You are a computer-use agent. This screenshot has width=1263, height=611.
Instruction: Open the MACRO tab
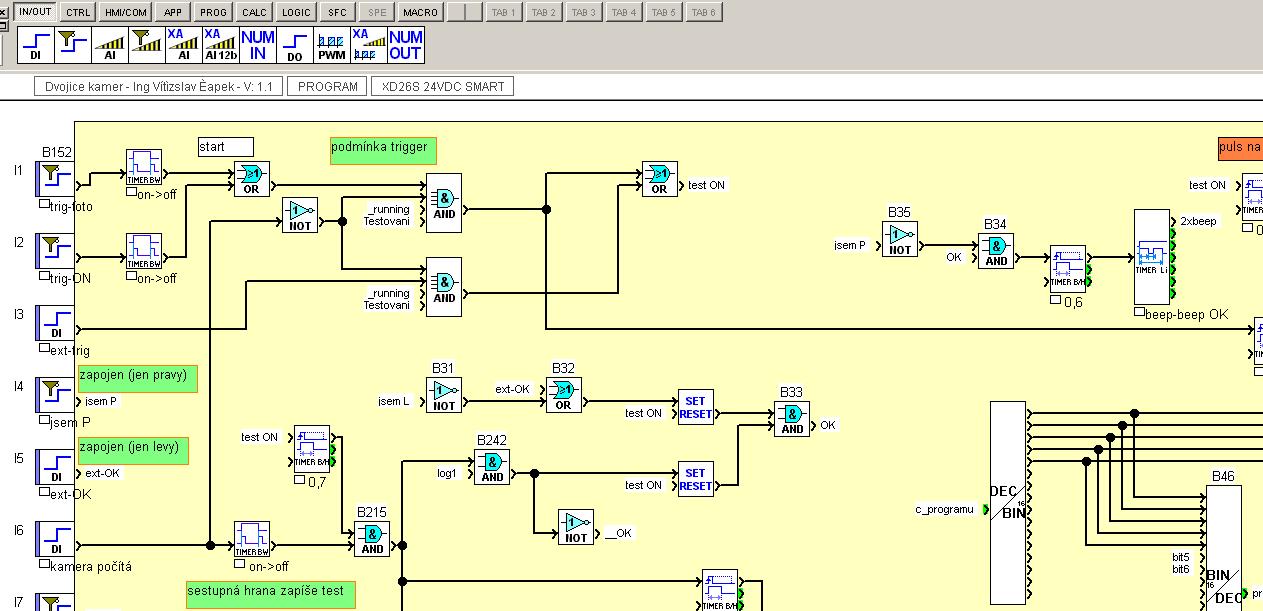420,12
